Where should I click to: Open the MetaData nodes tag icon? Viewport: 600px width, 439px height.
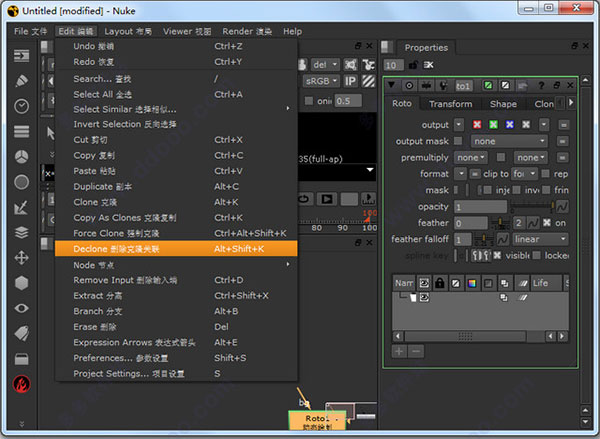[x=21, y=333]
